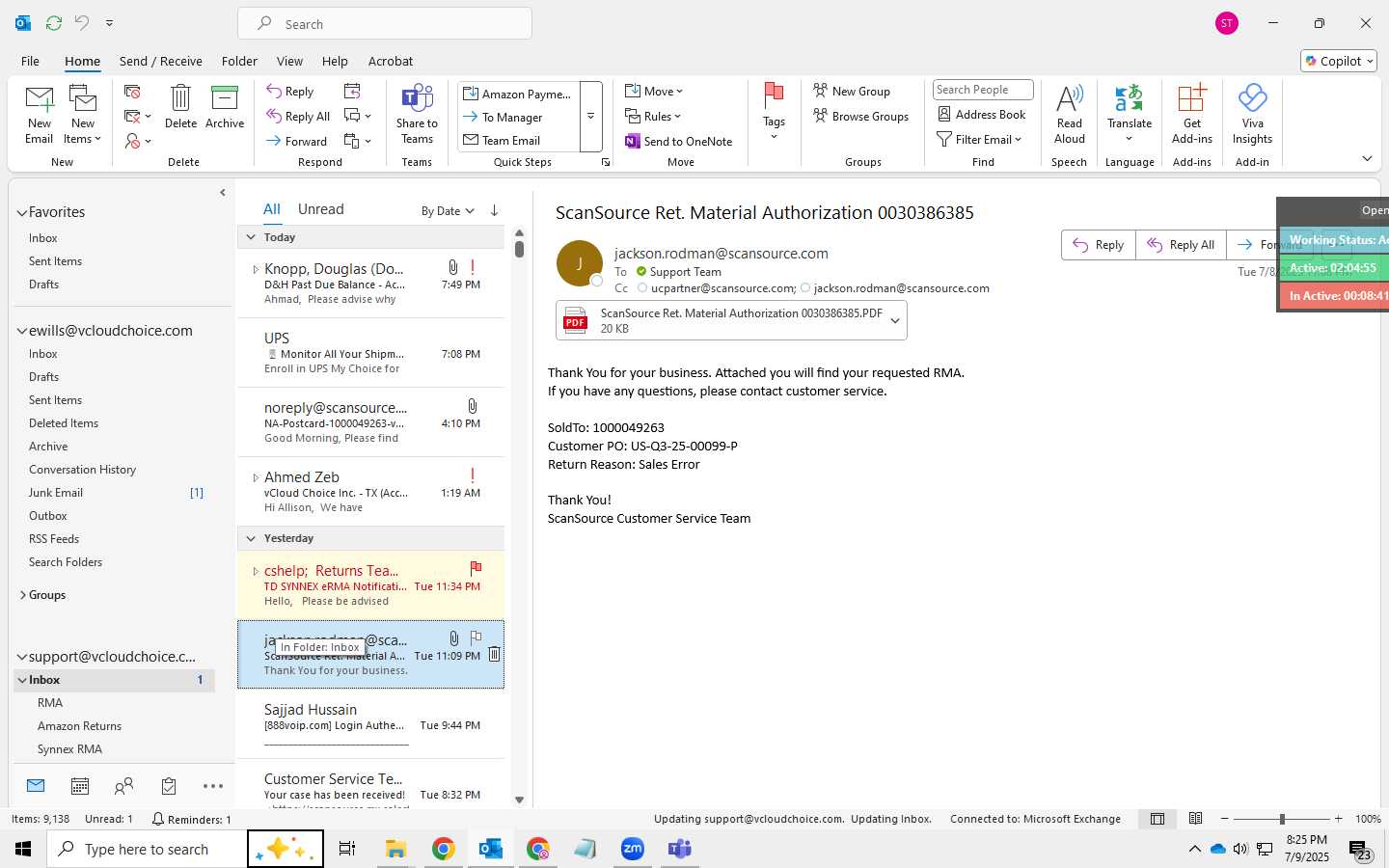1389x868 pixels.
Task: Click the Search box at top
Action: point(385,23)
